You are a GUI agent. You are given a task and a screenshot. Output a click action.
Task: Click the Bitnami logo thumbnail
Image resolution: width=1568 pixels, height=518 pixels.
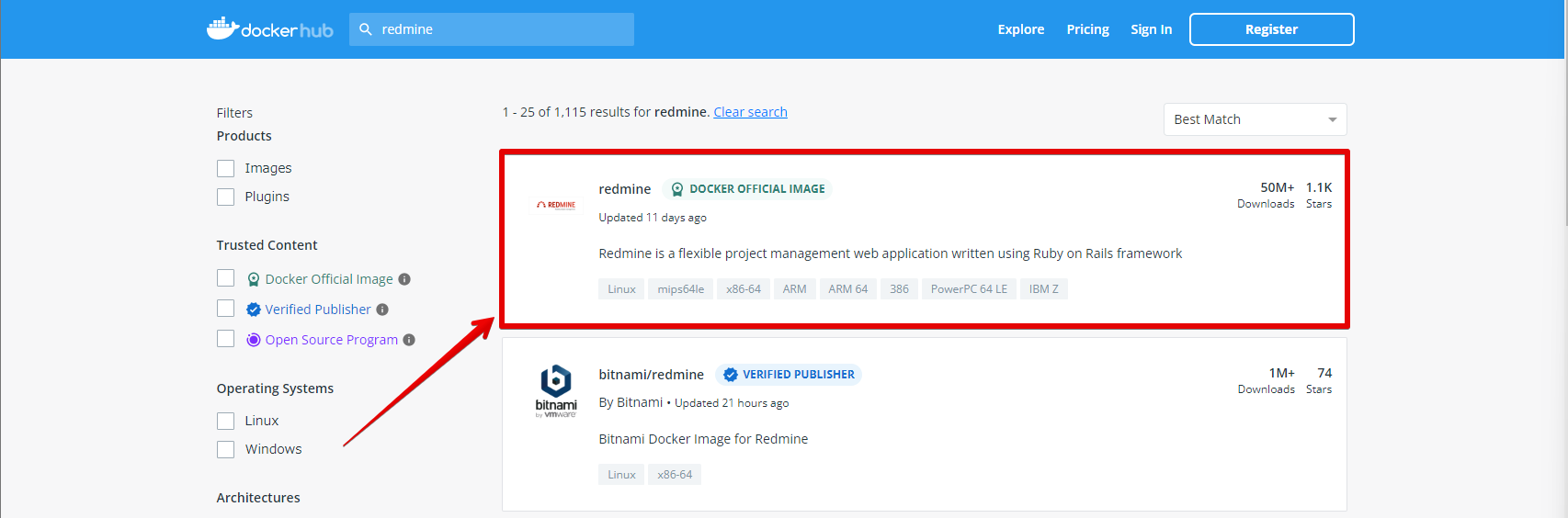pyautogui.click(x=556, y=391)
